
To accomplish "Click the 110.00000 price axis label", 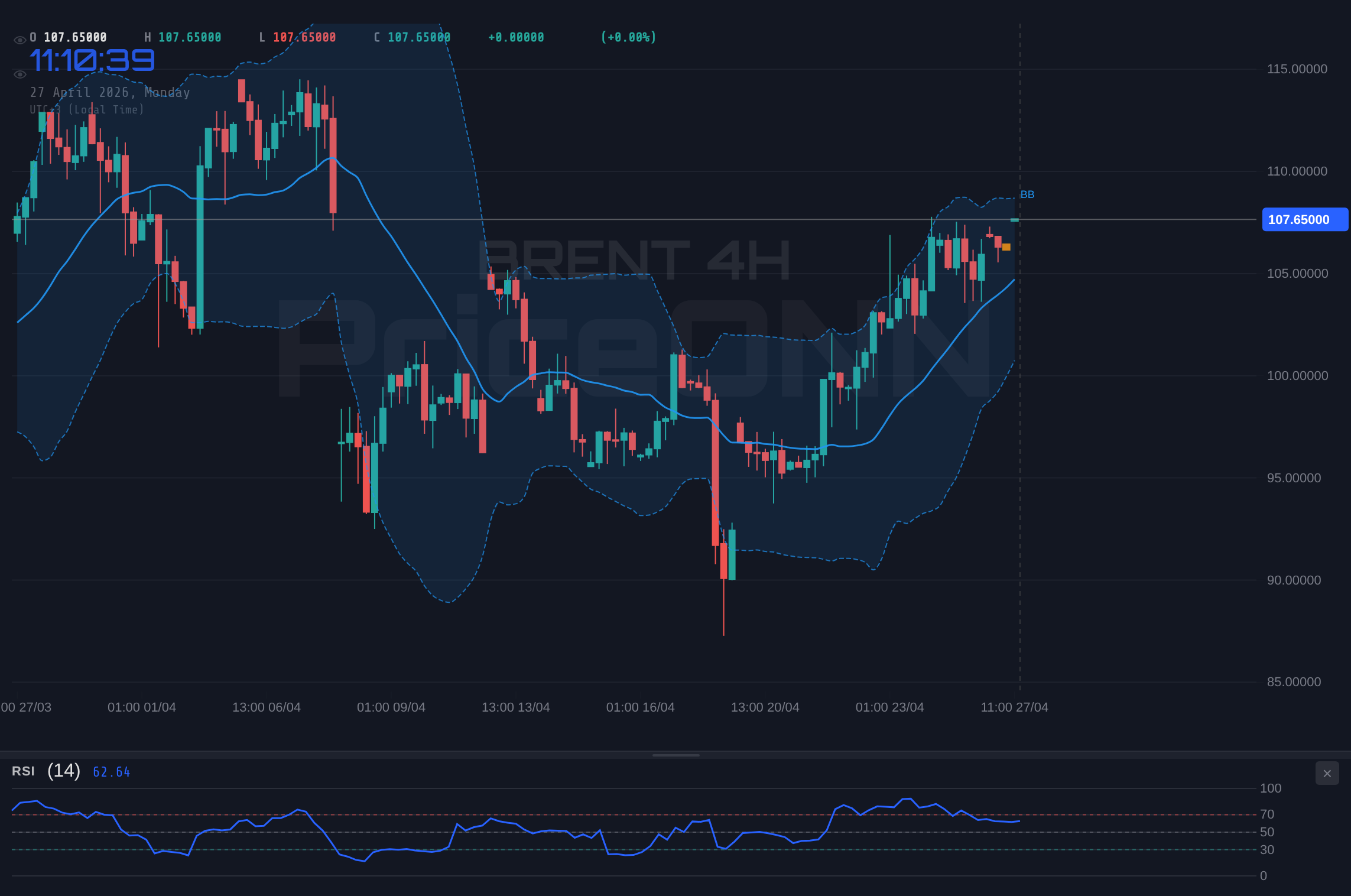I will 1297,171.
